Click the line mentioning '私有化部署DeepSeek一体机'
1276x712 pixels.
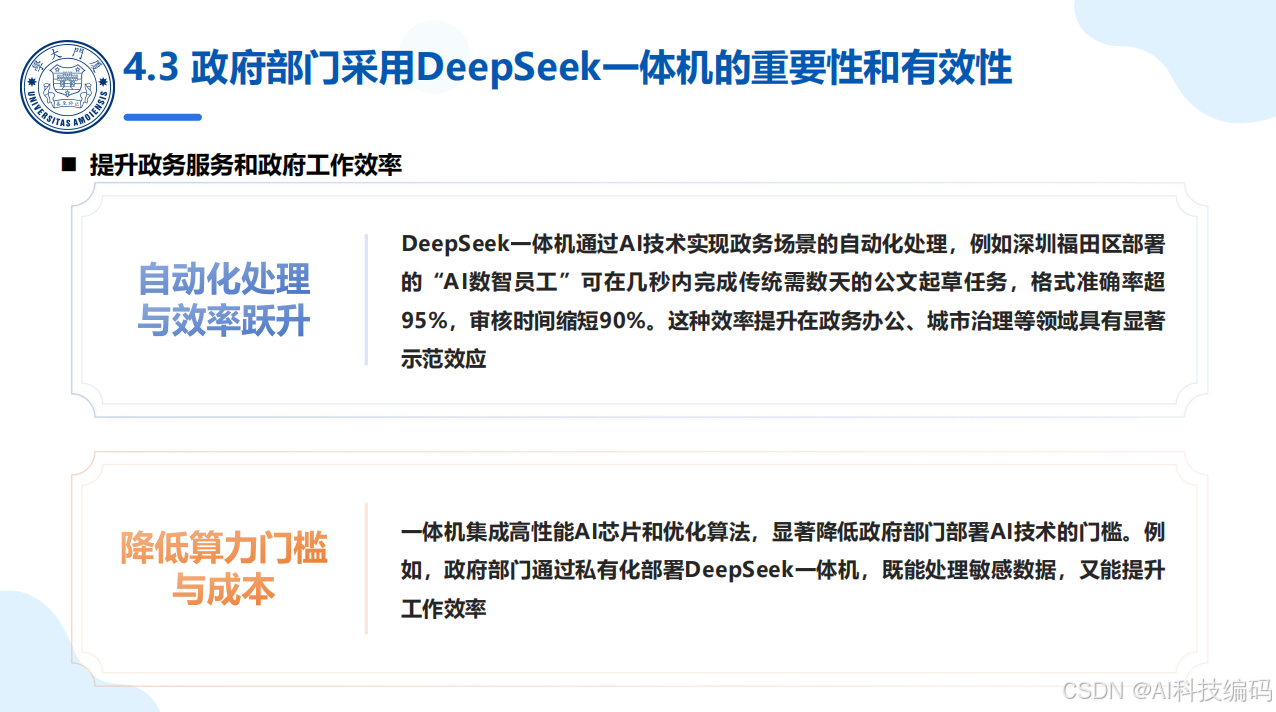(783, 570)
